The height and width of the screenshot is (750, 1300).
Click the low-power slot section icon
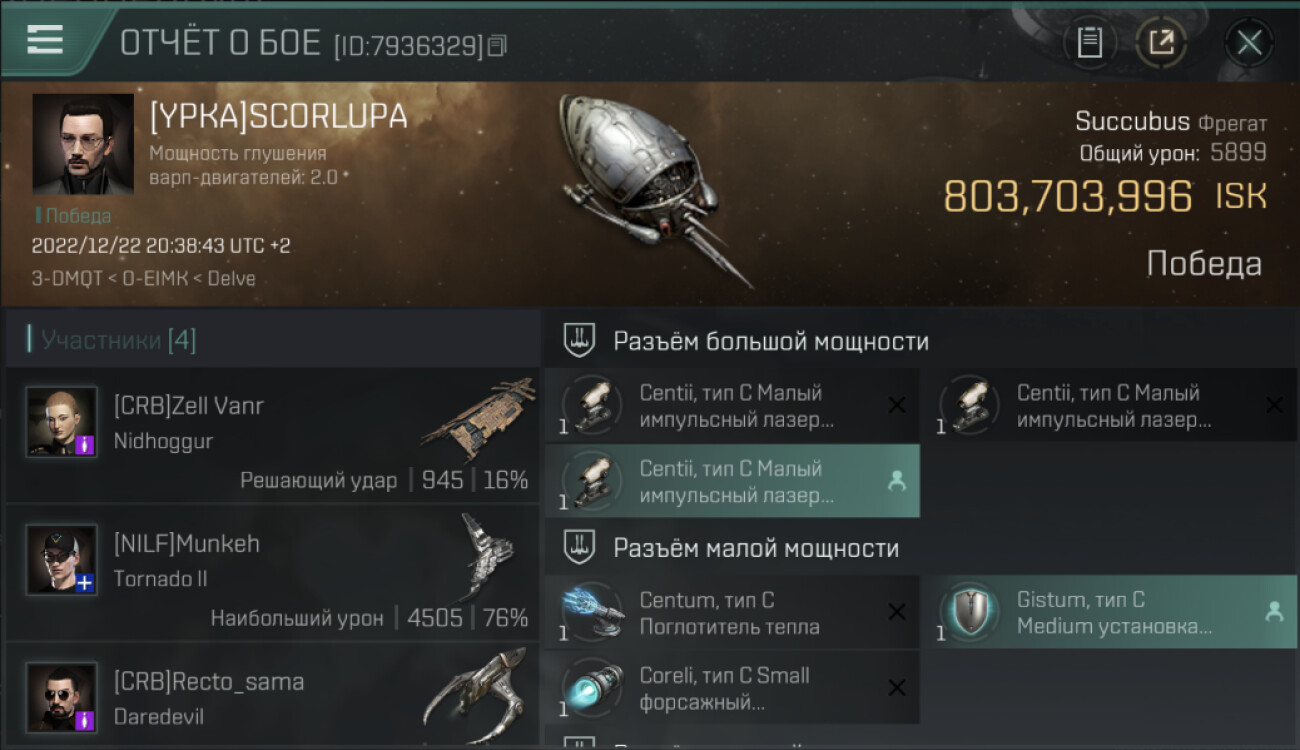click(579, 547)
